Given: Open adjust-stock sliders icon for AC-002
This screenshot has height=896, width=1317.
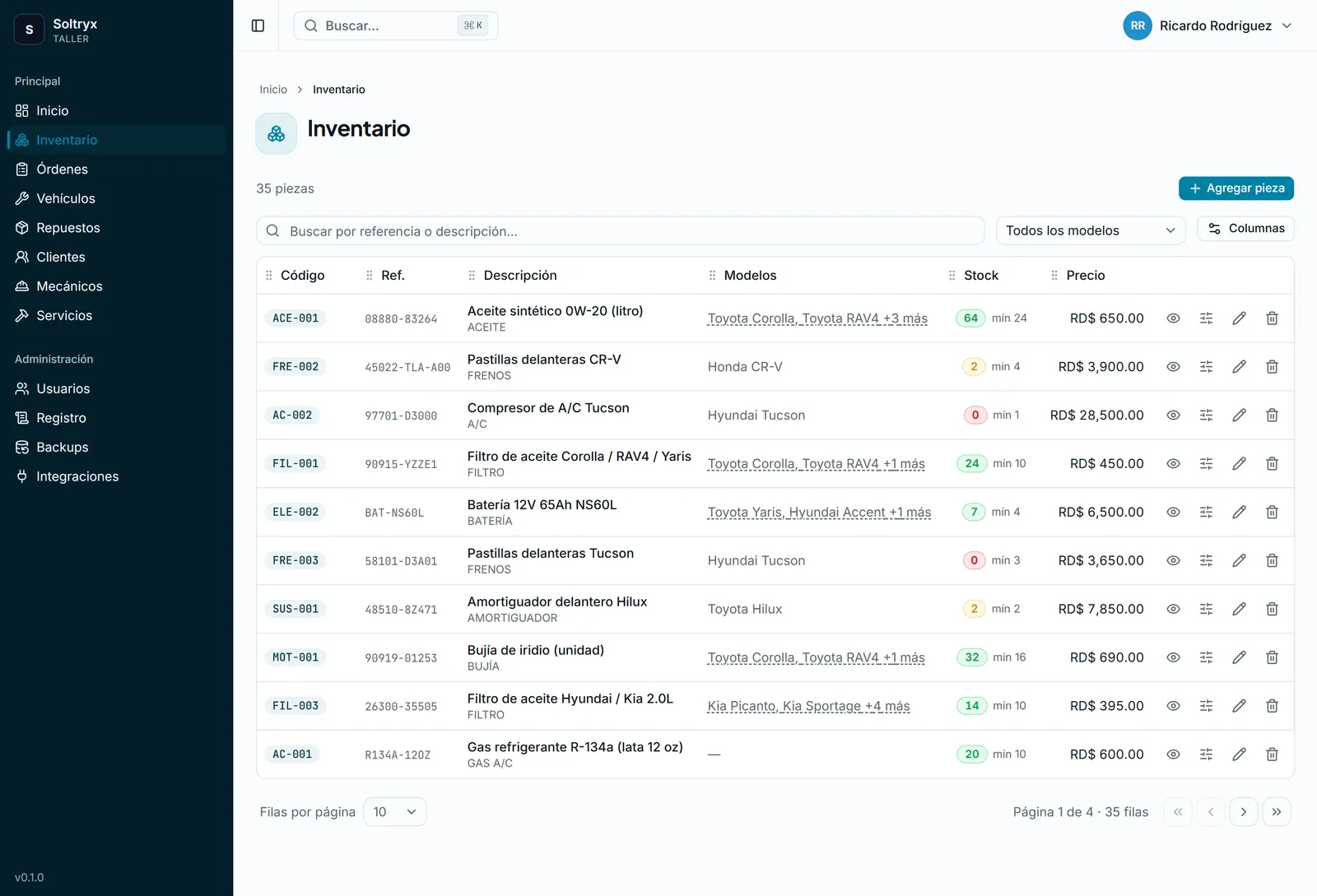Looking at the screenshot, I should [x=1206, y=416].
